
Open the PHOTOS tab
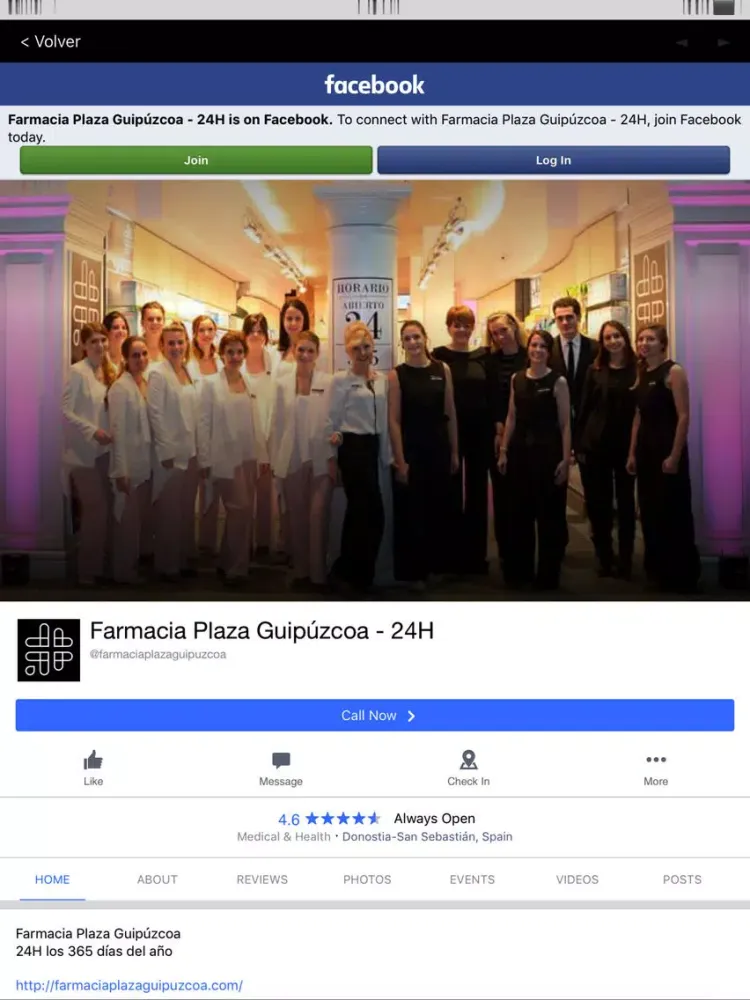pos(367,879)
